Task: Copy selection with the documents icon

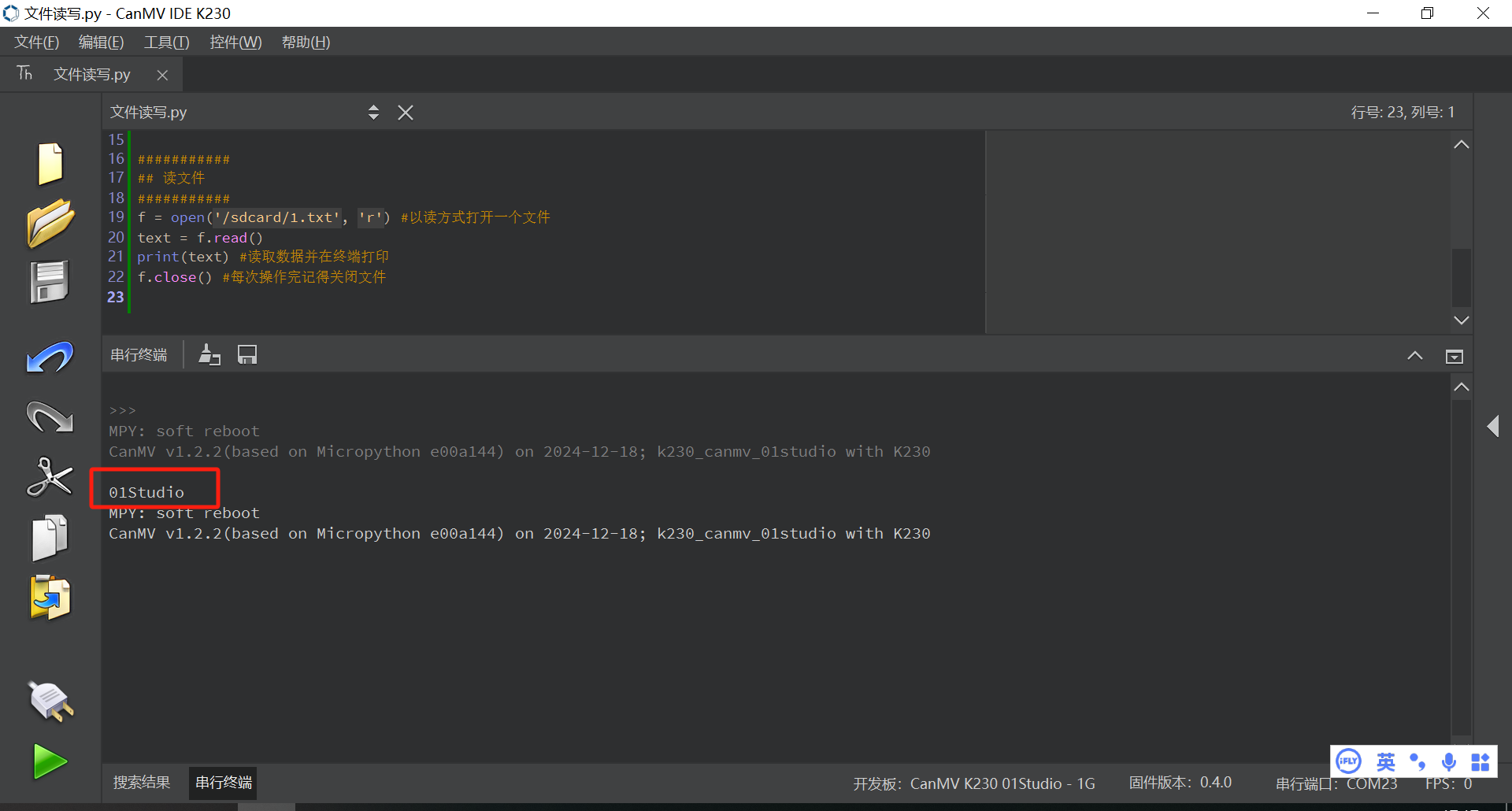Action: tap(50, 538)
